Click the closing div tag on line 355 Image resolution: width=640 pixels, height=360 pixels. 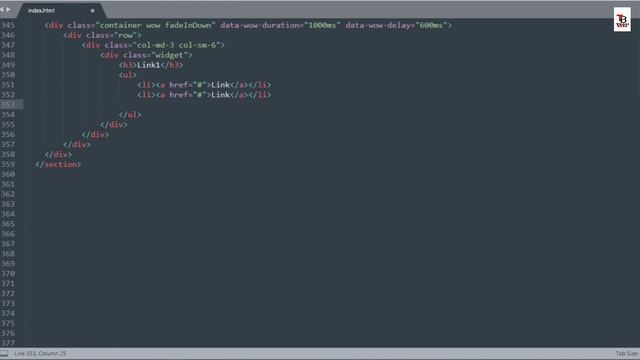(114, 125)
